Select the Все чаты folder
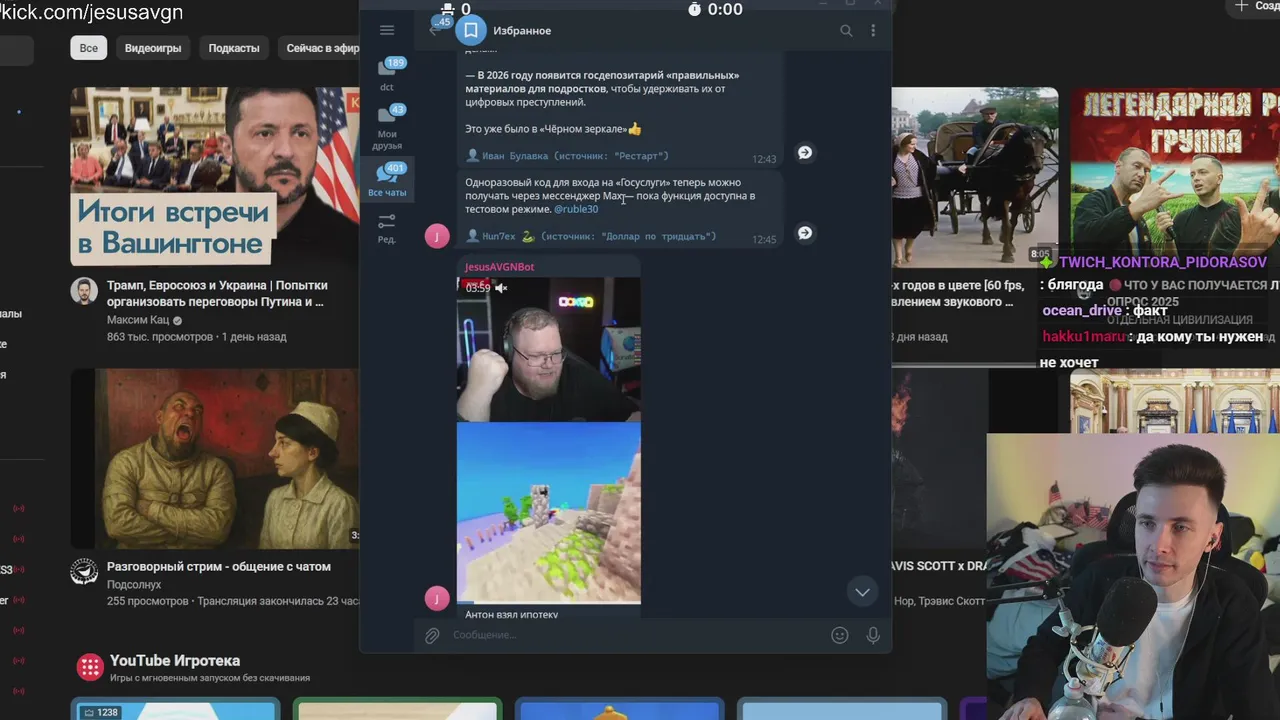Viewport: 1280px width, 720px height. (387, 180)
